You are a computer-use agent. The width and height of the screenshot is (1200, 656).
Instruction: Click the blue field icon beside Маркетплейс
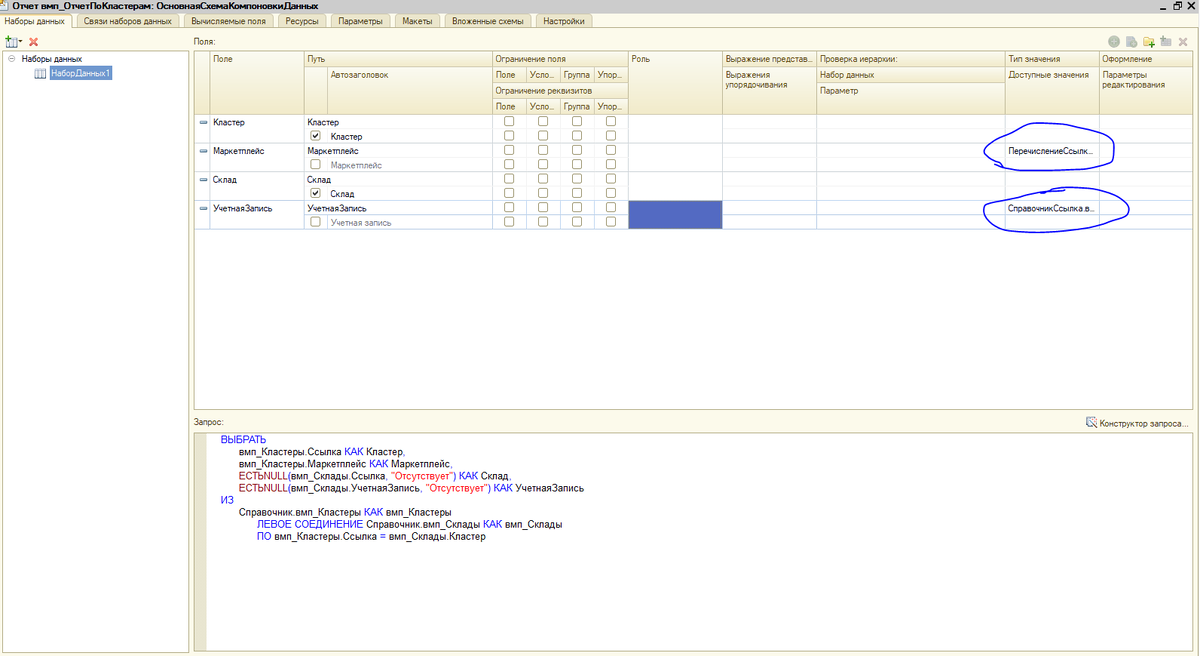pyautogui.click(x=203, y=150)
